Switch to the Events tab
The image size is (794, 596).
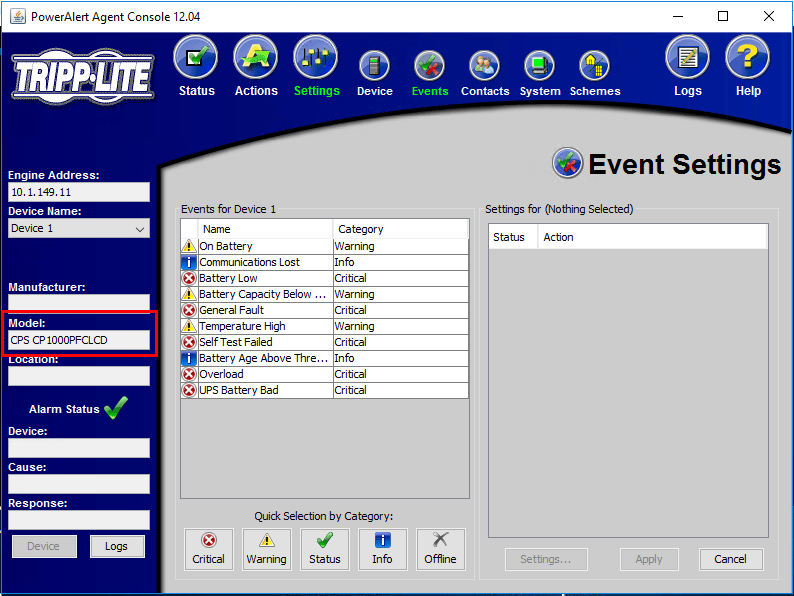(x=430, y=67)
